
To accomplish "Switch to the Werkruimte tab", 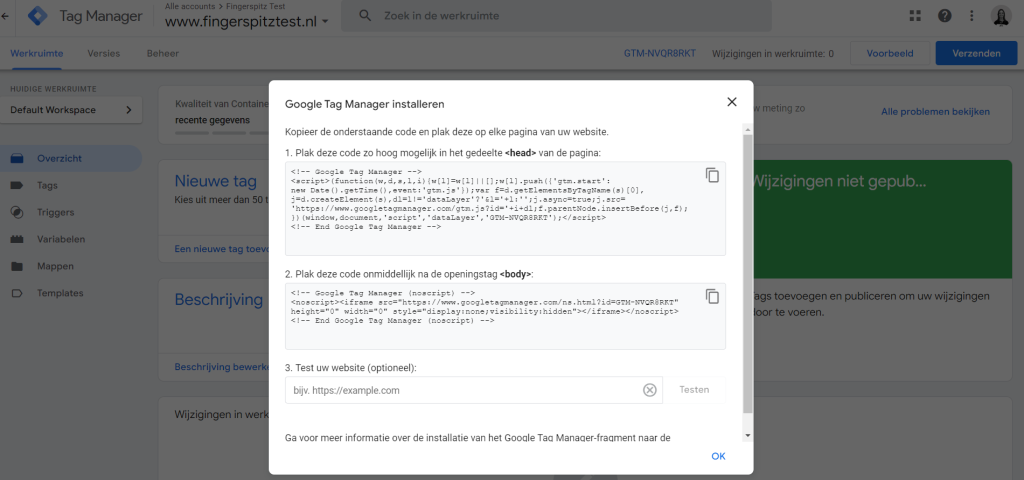I will (37, 54).
